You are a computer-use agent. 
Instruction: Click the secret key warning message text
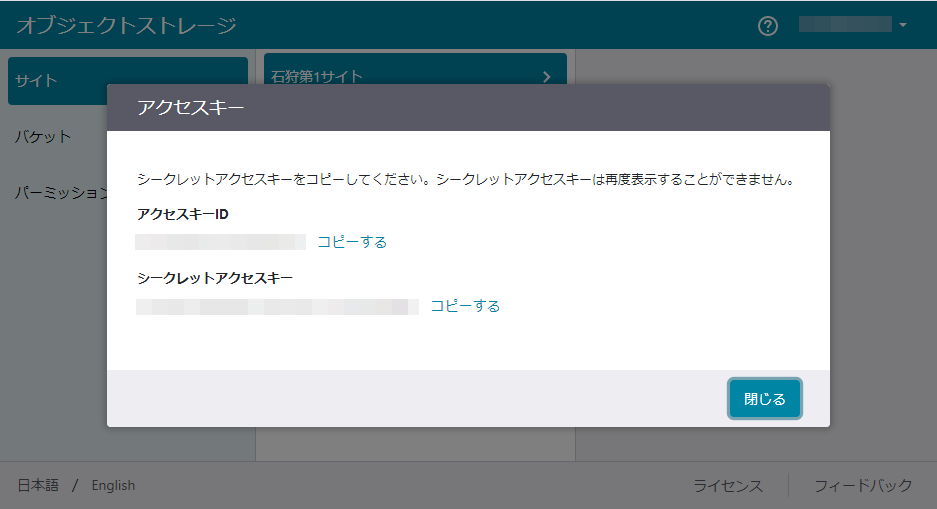465,181
